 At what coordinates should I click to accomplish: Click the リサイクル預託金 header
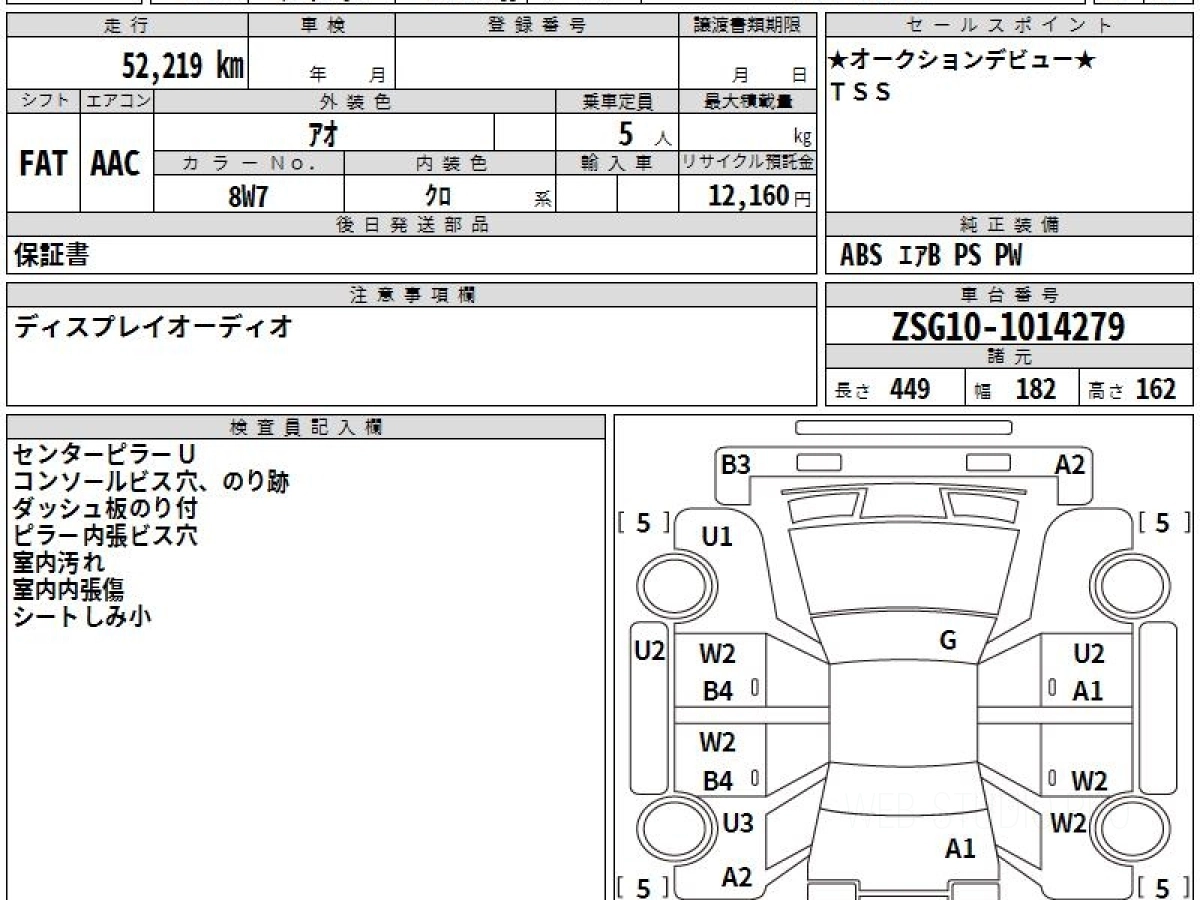pos(747,163)
